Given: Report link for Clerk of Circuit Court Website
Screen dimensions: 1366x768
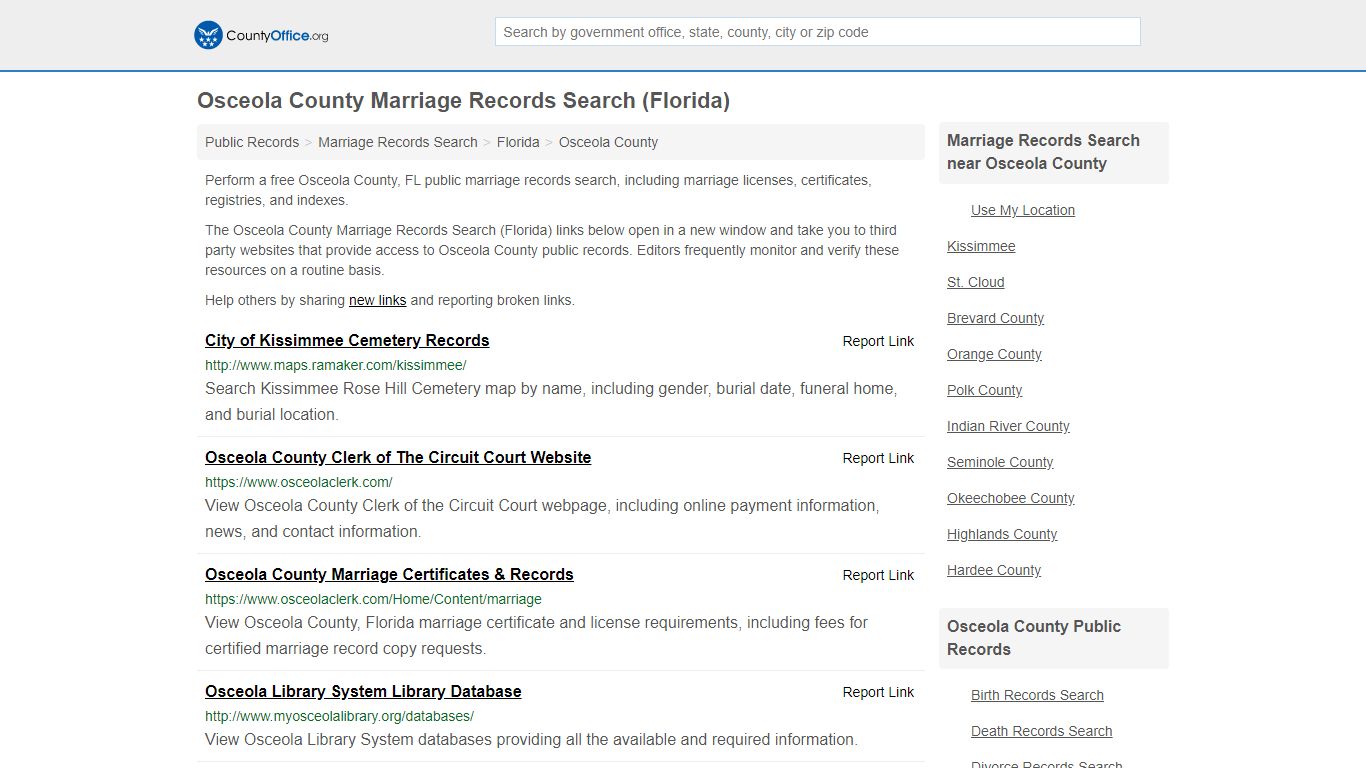Looking at the screenshot, I should pyautogui.click(x=878, y=458).
